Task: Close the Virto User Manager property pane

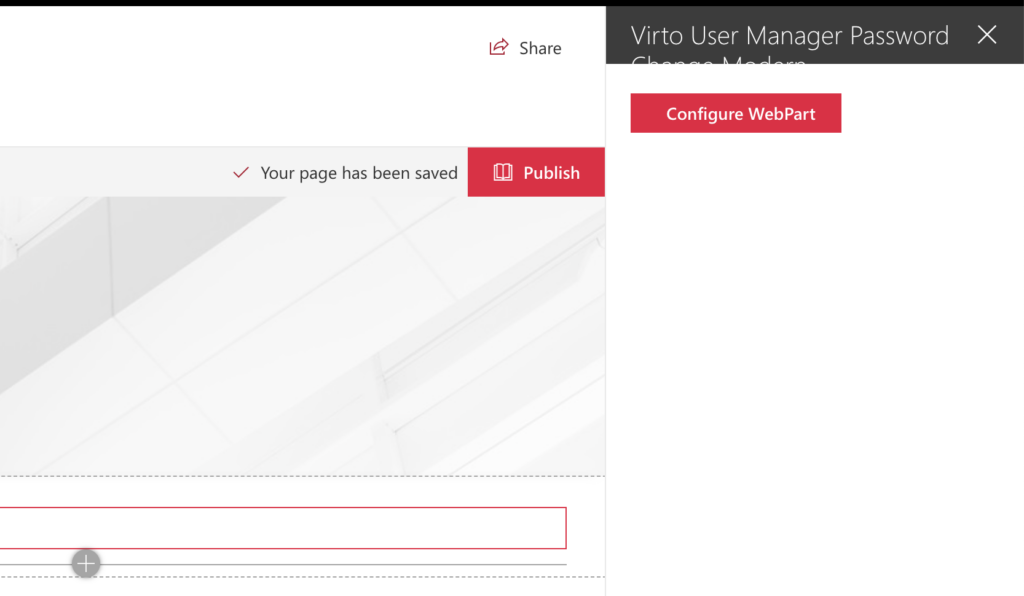Action: [987, 35]
